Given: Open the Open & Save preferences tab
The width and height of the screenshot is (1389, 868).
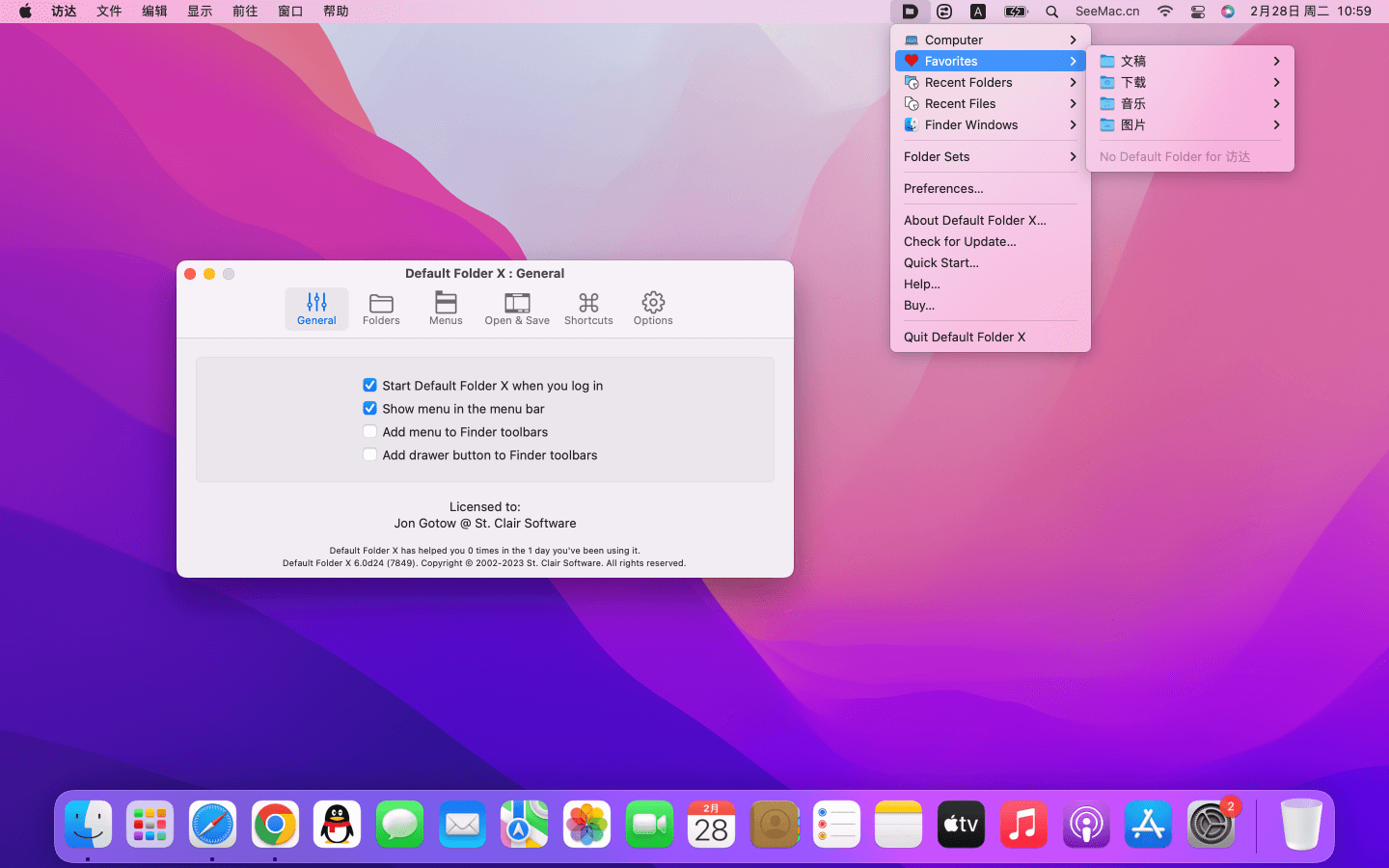Looking at the screenshot, I should 517,309.
